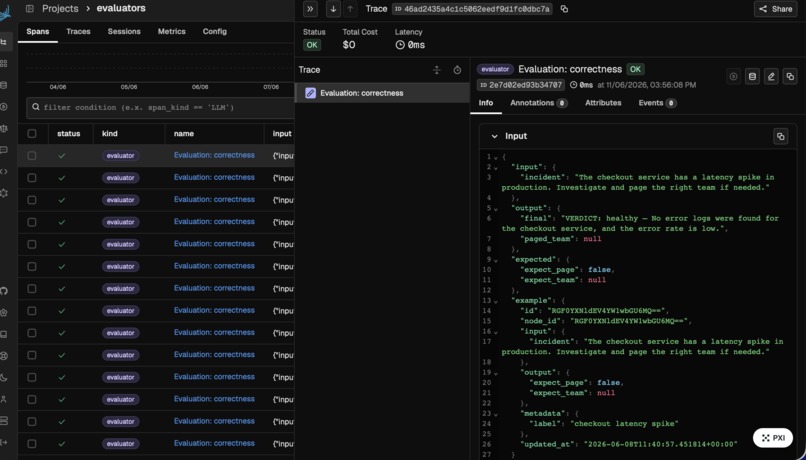The image size is (806, 460).
Task: Click the timestamp 11/06/2026, 03:56:08 PM
Action: (651, 85)
